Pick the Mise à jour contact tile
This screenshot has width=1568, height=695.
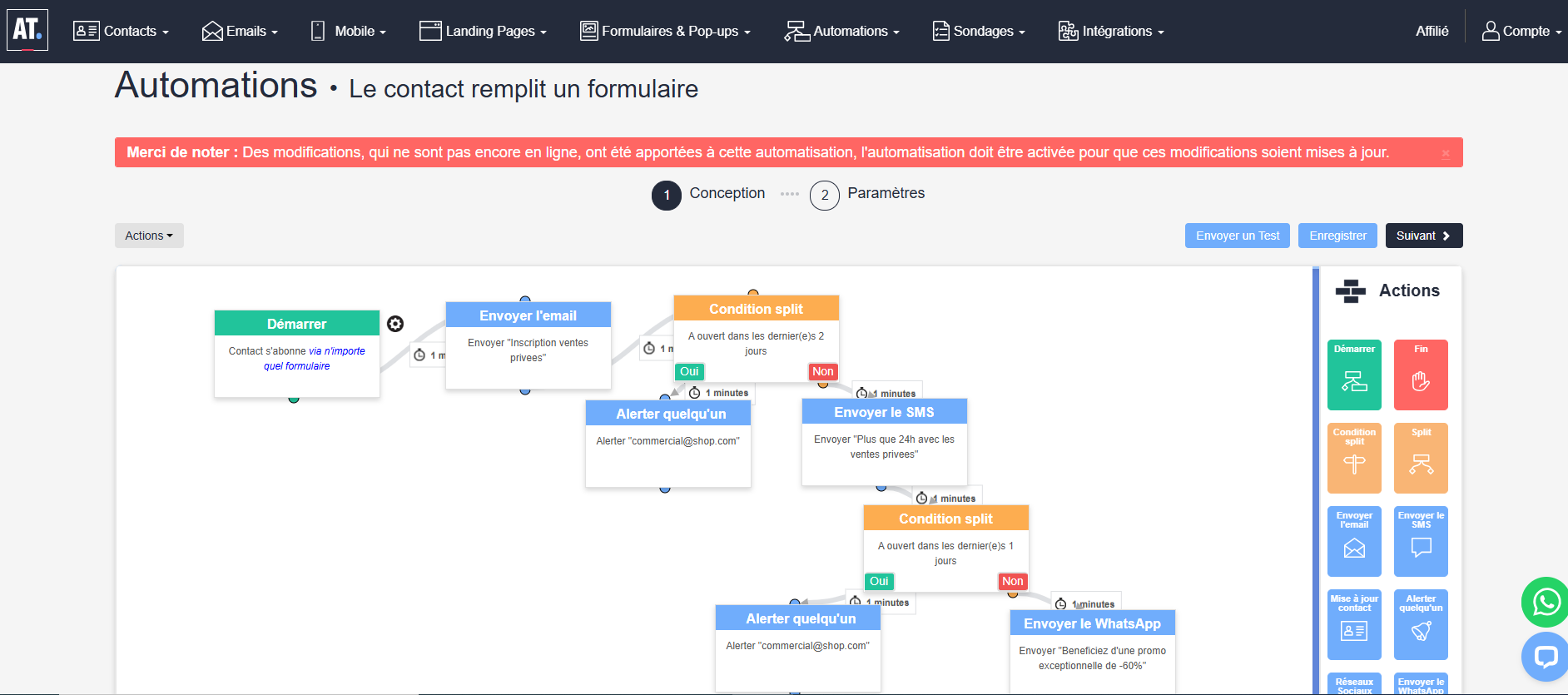[x=1354, y=625]
